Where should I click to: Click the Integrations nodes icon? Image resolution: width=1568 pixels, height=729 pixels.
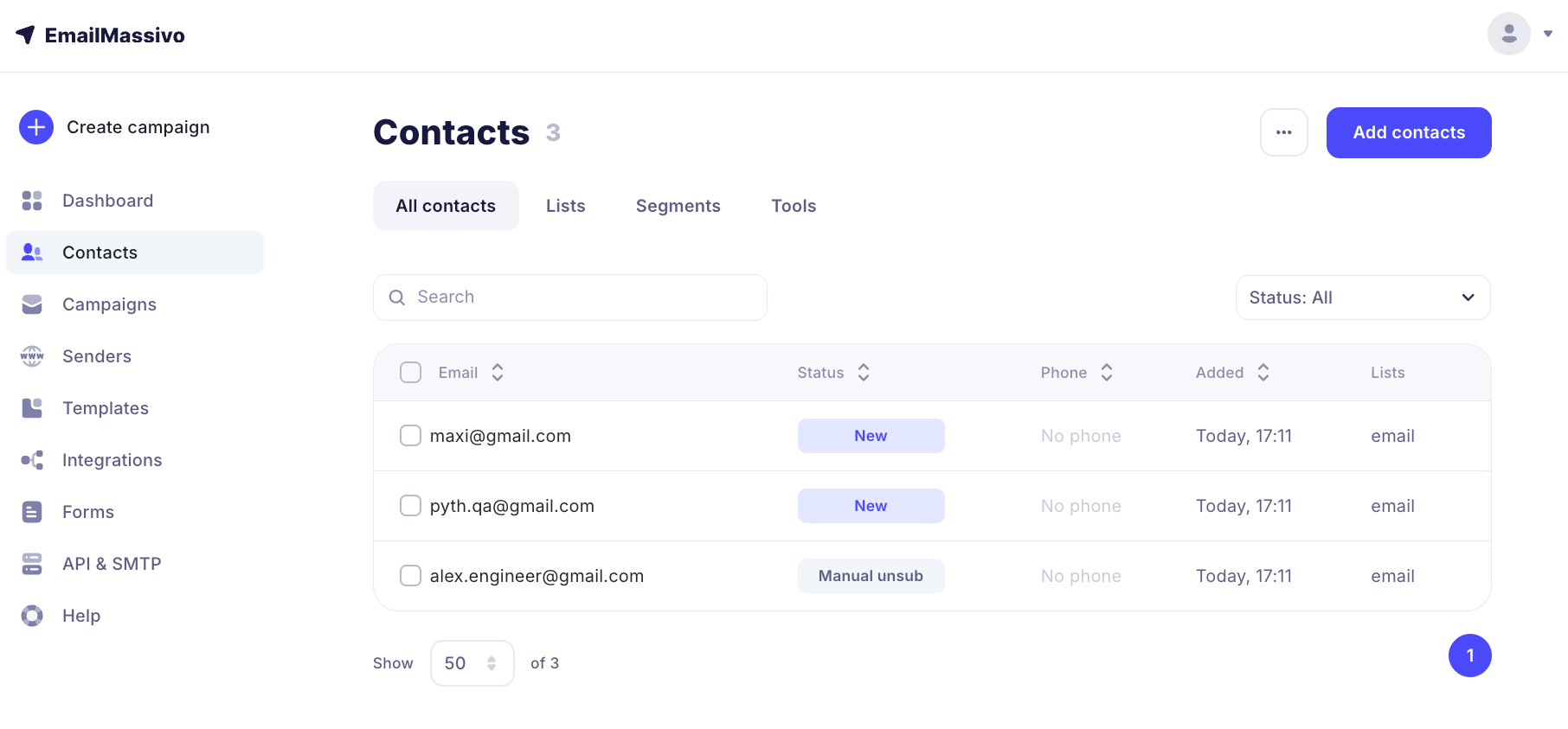pyautogui.click(x=32, y=460)
